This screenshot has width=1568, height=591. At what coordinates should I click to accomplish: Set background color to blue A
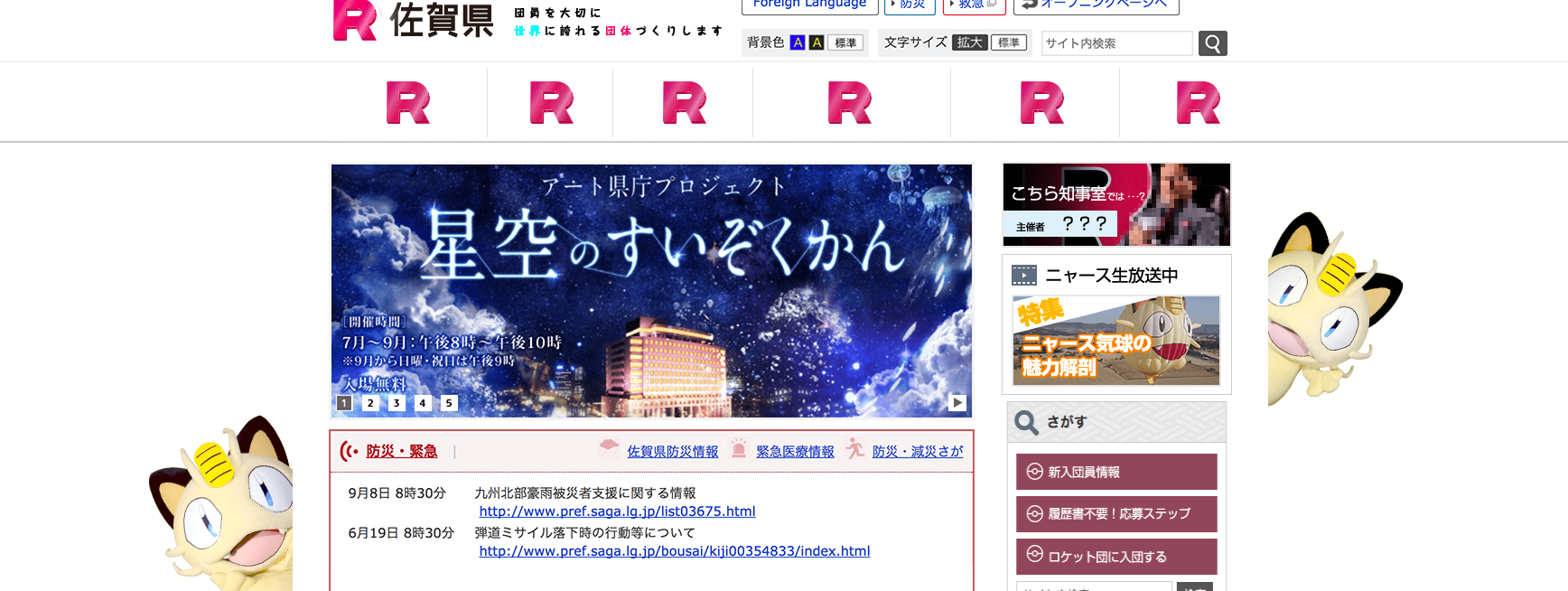click(x=797, y=42)
